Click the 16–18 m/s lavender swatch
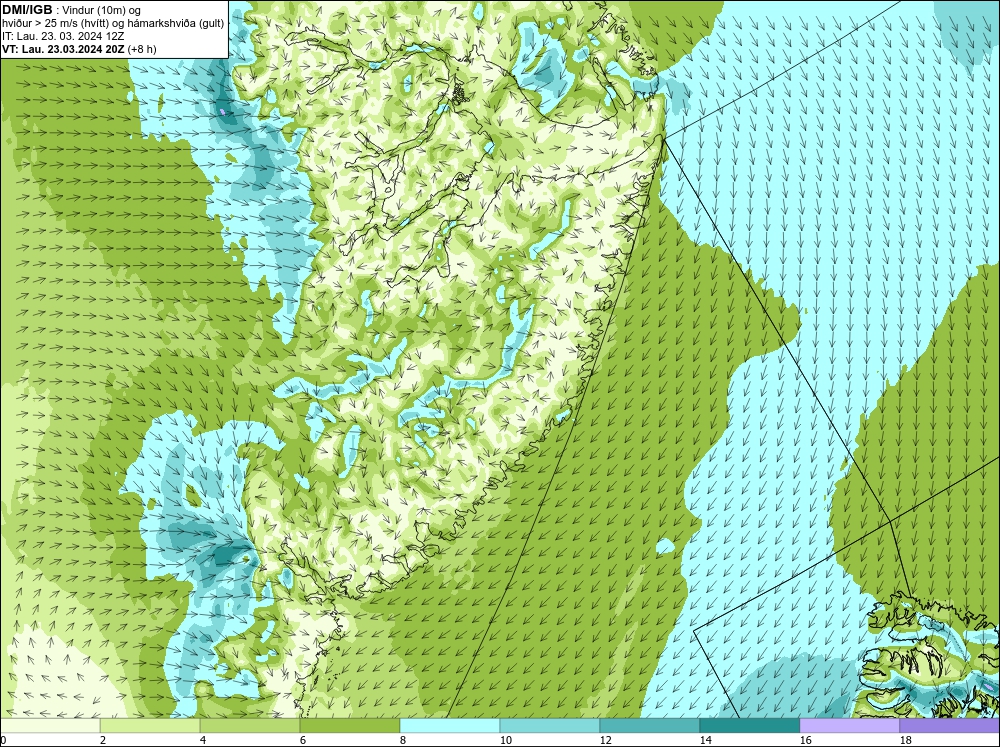Screen dimensions: 1000x747 coord(849,725)
